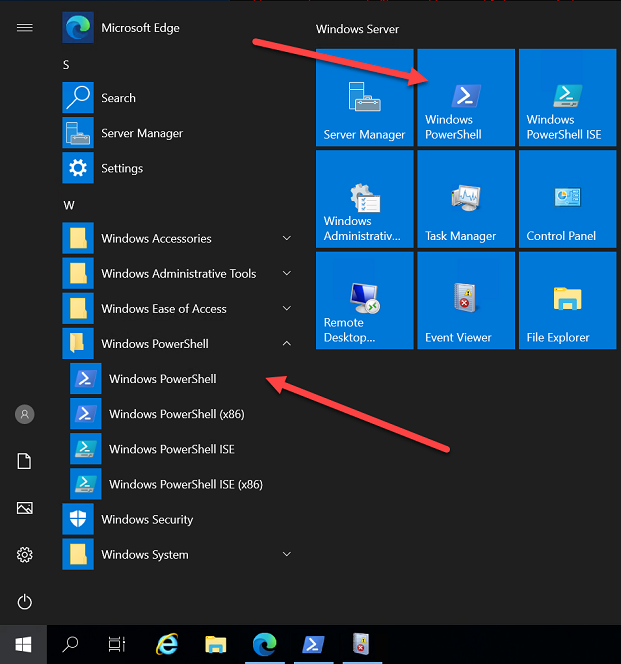Select Windows PowerShell (x86) label
Image resolution: width=621 pixels, height=664 pixels.
[x=177, y=414]
